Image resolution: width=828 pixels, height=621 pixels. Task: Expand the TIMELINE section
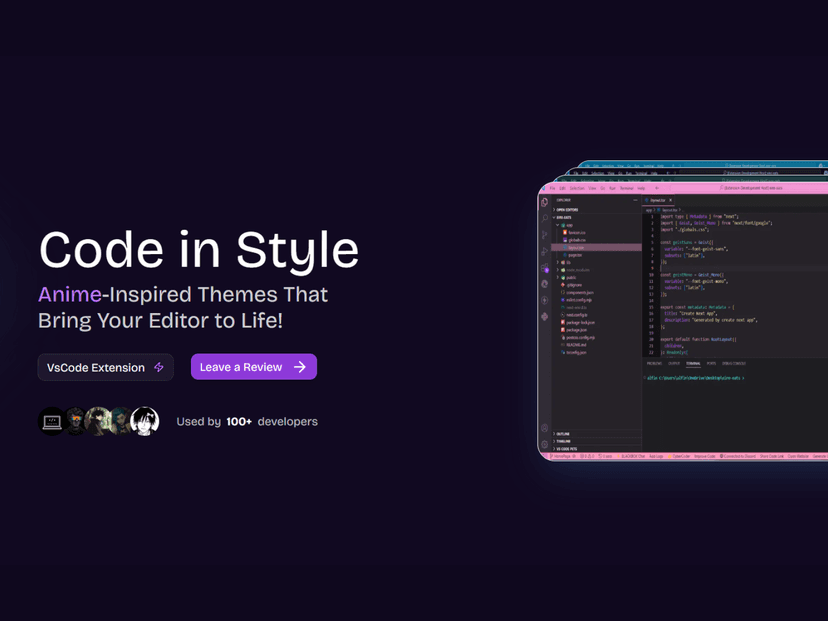[x=563, y=441]
